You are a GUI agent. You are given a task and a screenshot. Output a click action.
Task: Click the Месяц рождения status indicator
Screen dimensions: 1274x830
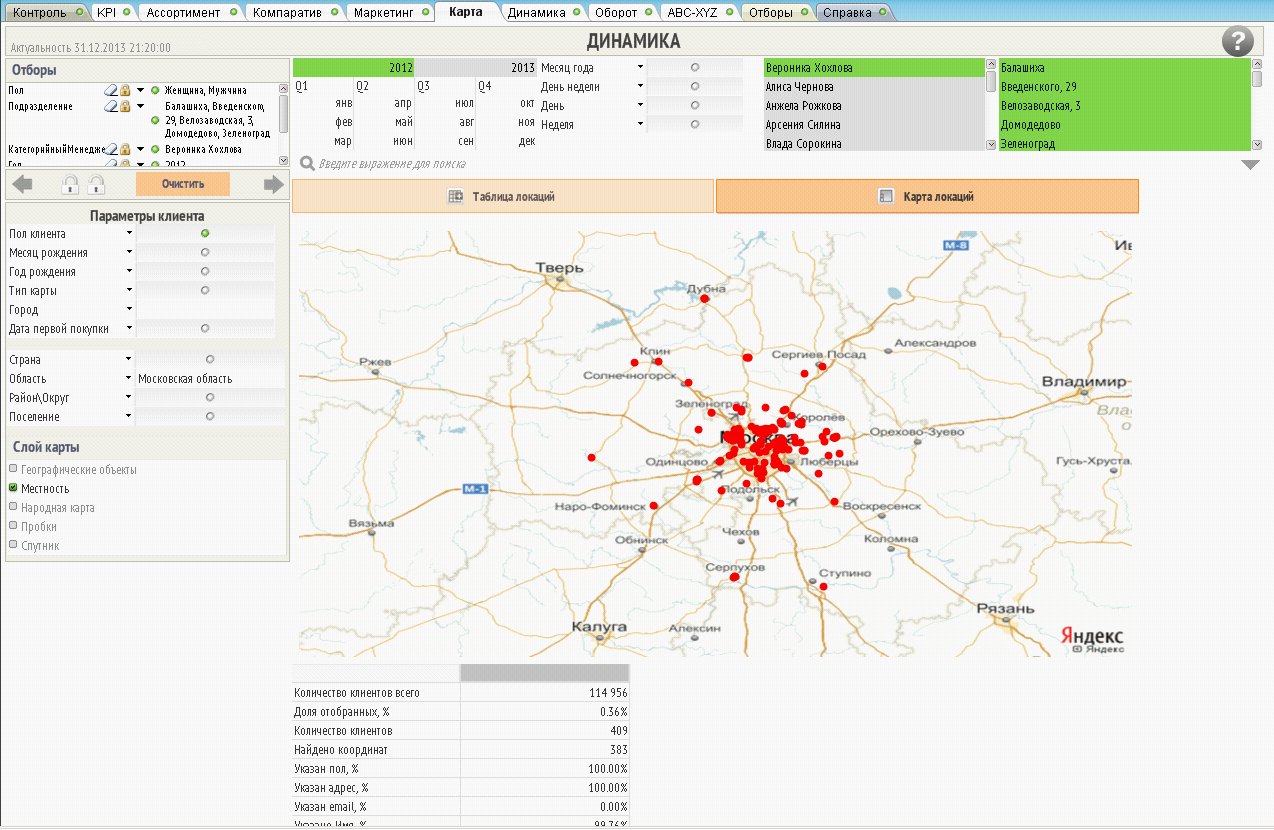[x=205, y=252]
